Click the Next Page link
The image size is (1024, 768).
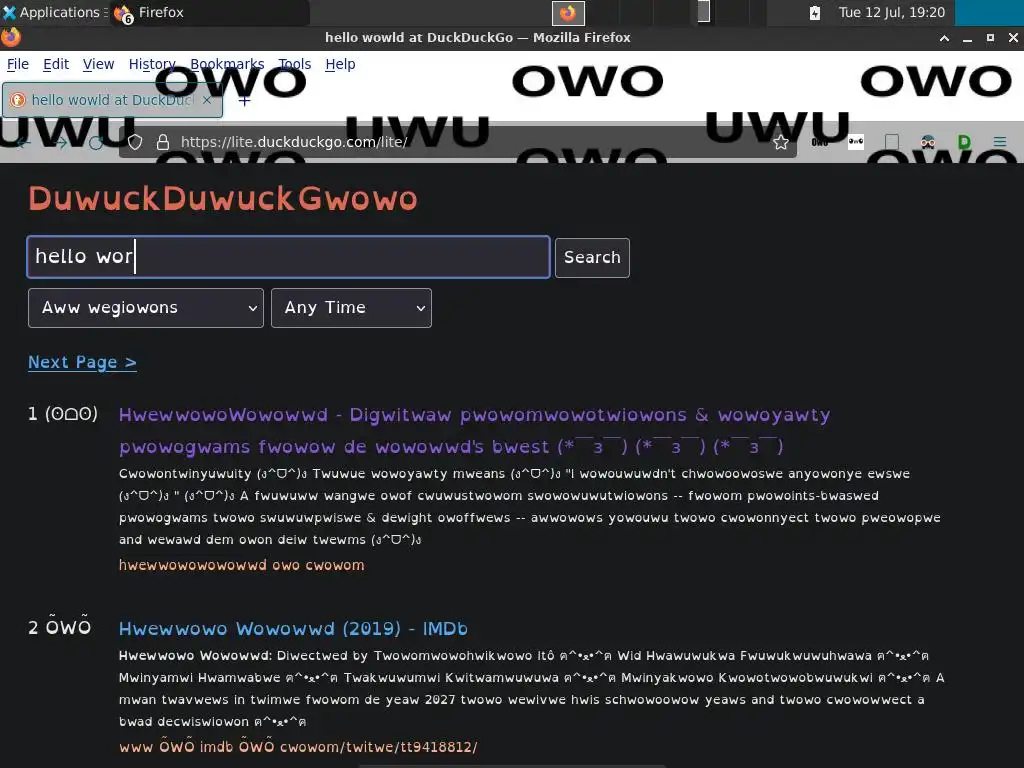tap(82, 362)
